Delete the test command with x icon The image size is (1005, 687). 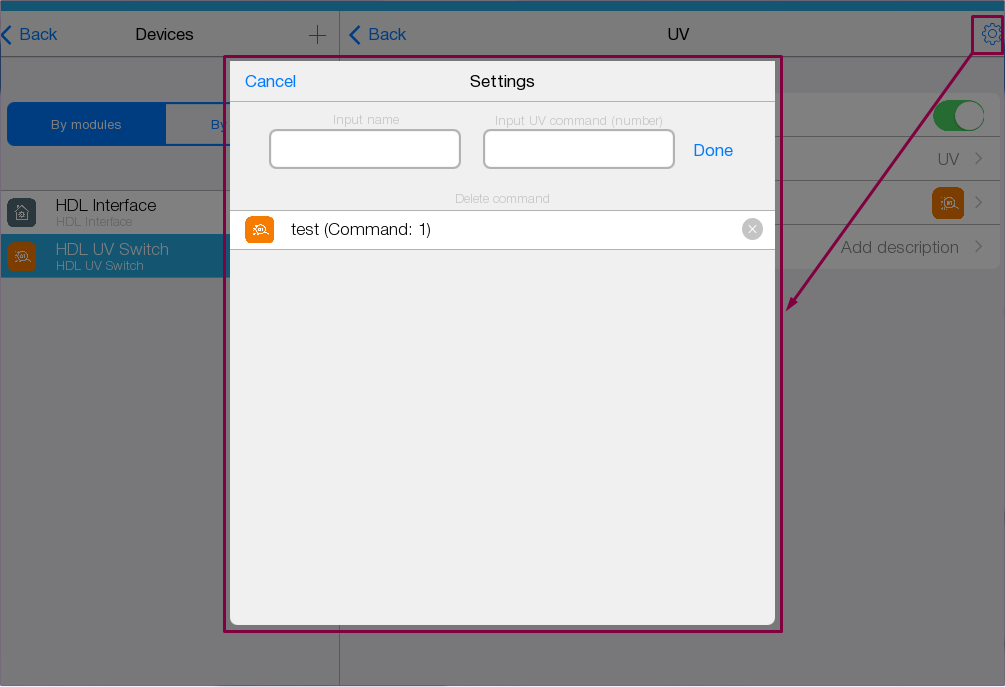coord(752,230)
